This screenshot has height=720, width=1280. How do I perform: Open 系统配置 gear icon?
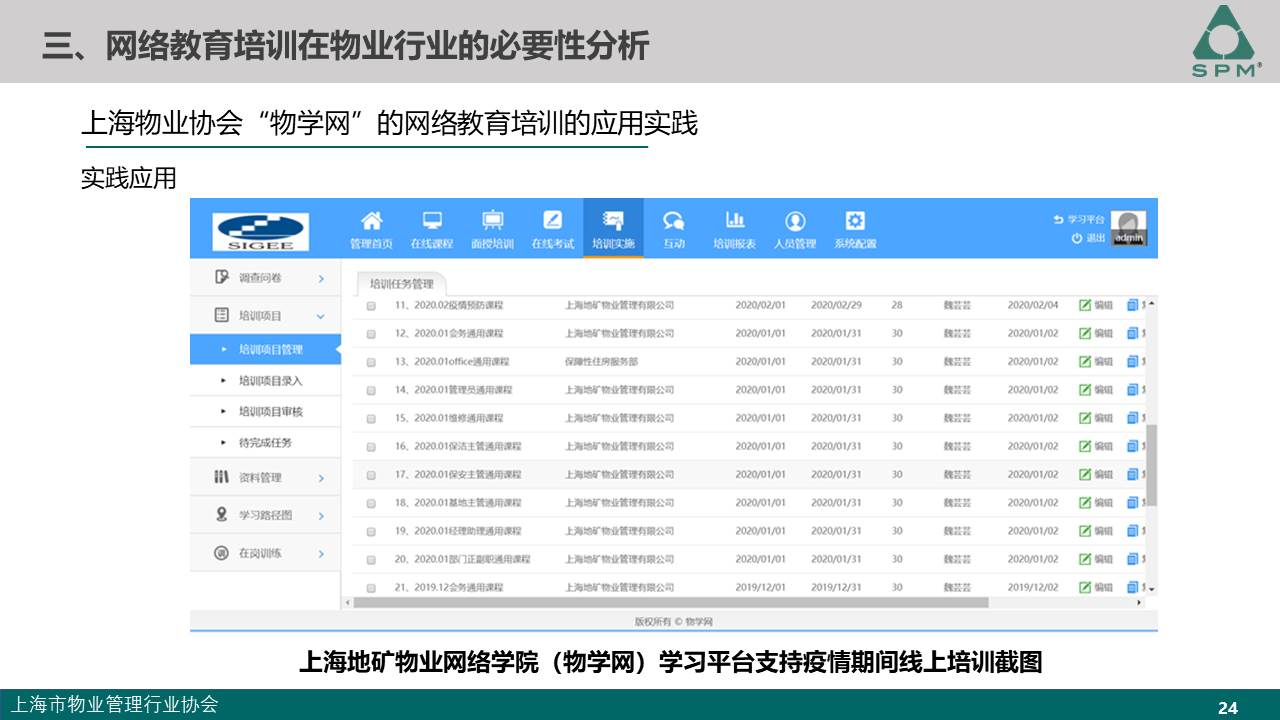tap(855, 221)
